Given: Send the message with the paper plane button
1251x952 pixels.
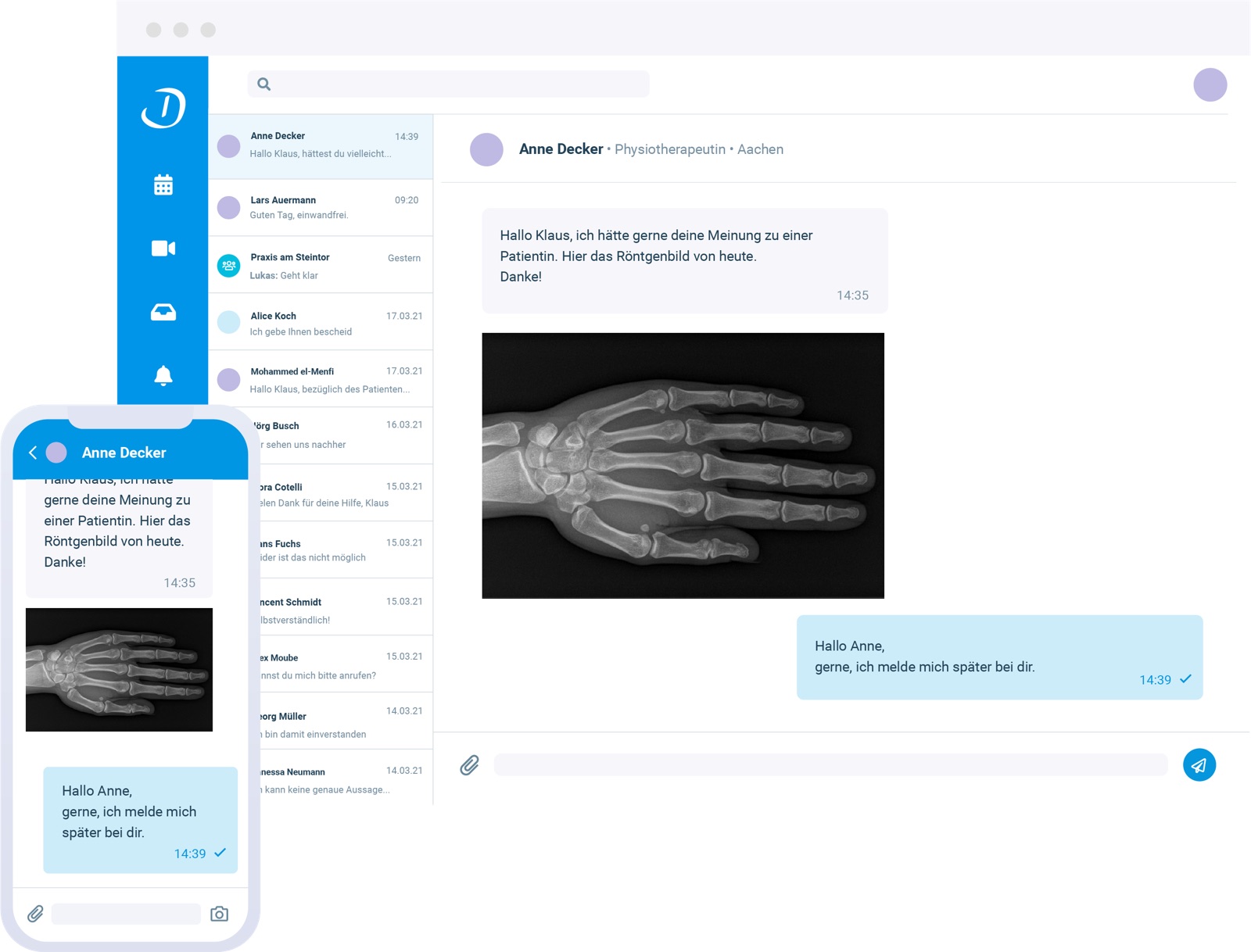Looking at the screenshot, I should pyautogui.click(x=1199, y=765).
